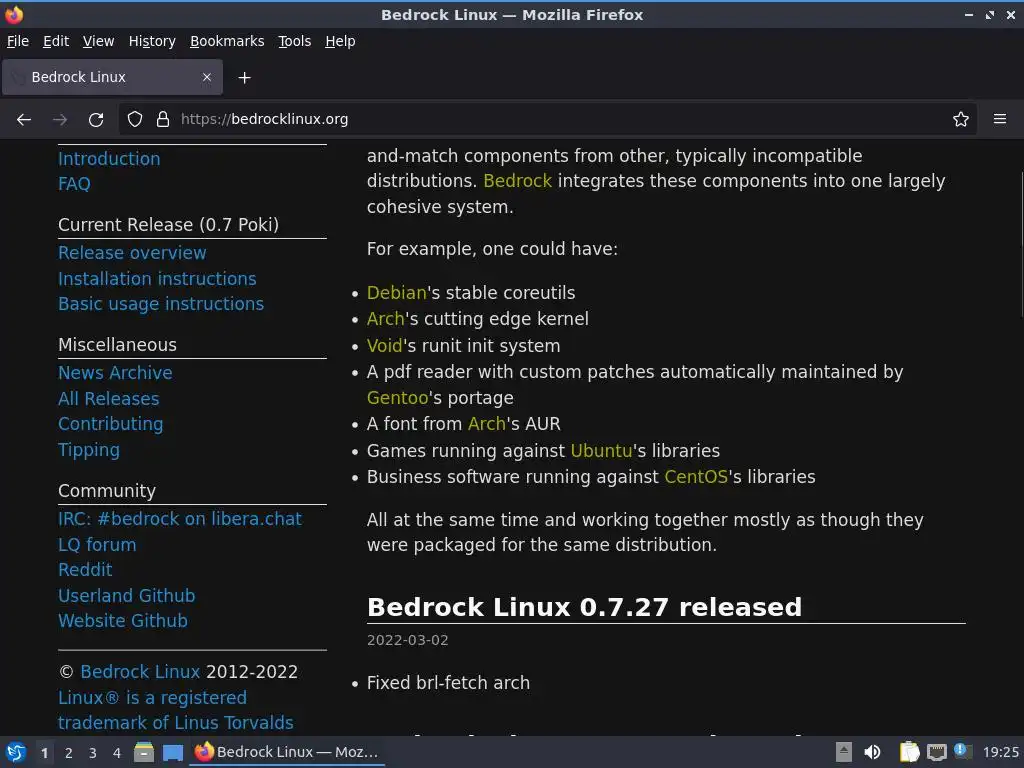Select the Bedrock Linux browser tab
This screenshot has height=768, width=1024.
click(112, 77)
